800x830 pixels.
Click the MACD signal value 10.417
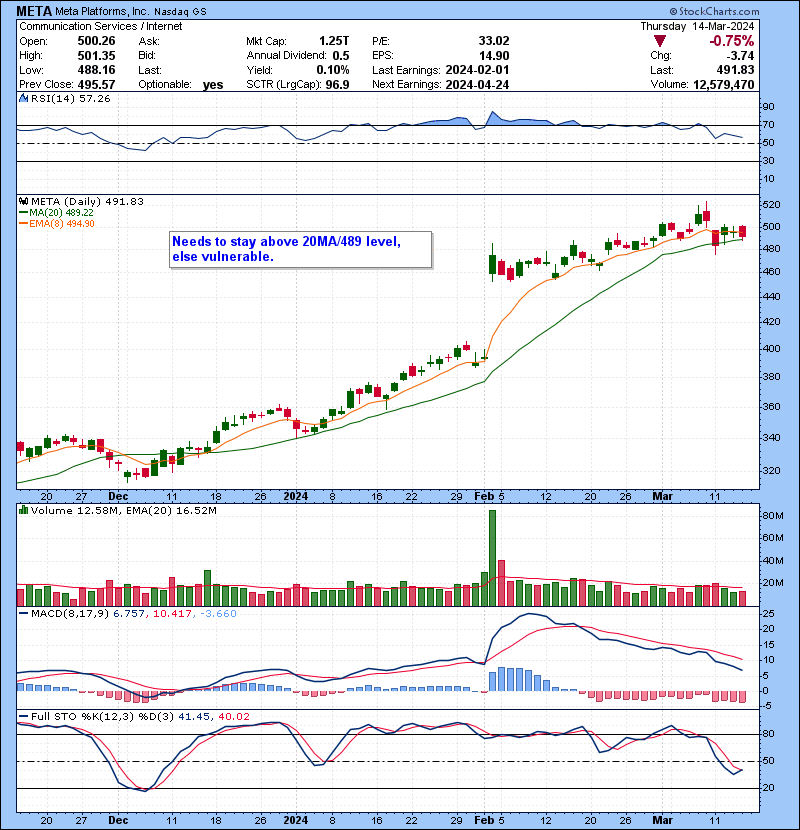[x=172, y=613]
